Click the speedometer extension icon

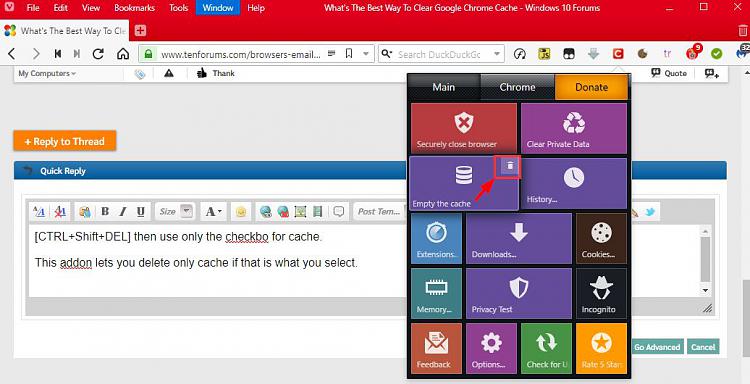(519, 54)
